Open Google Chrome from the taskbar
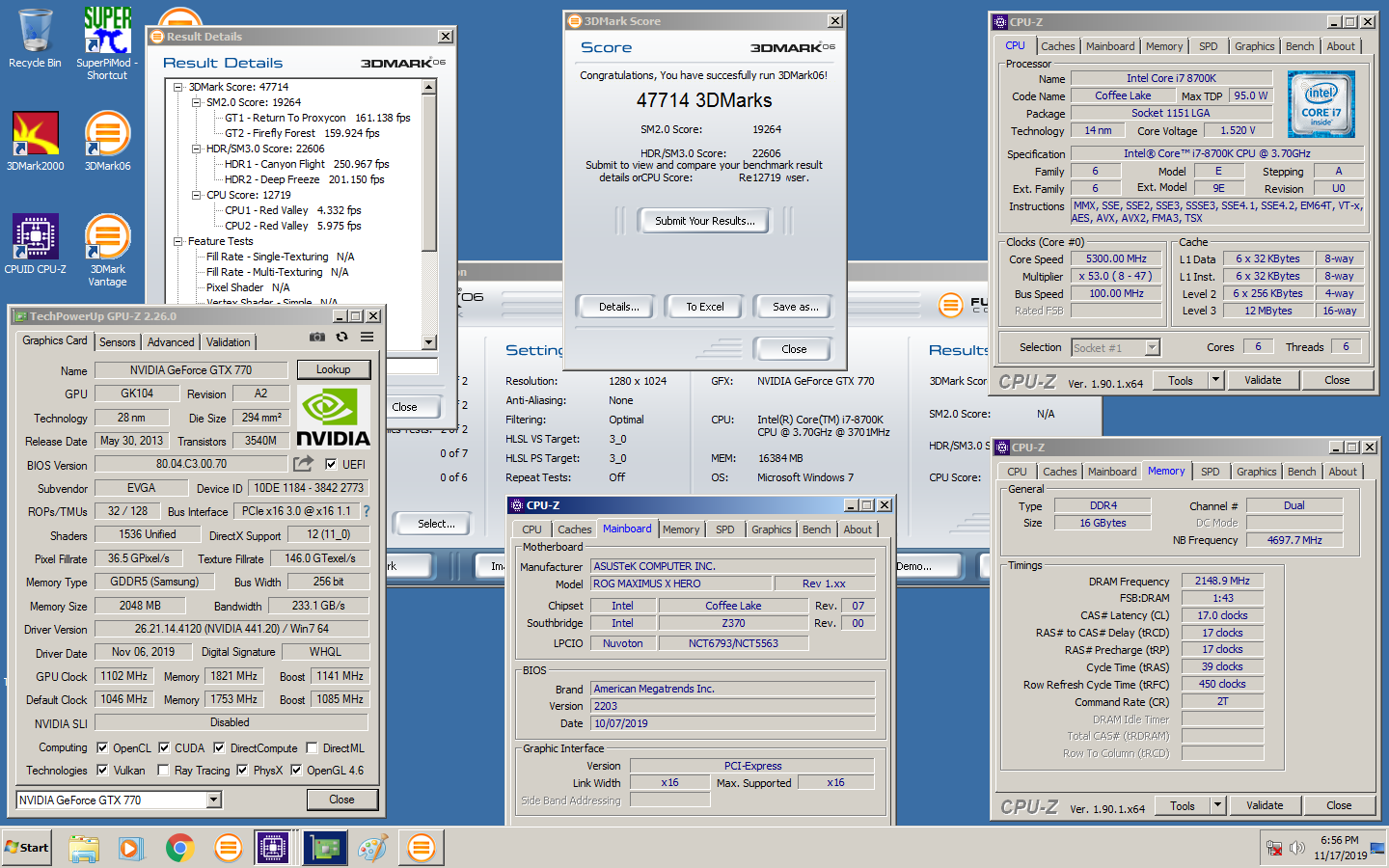This screenshot has height=868, width=1389. pos(179,848)
